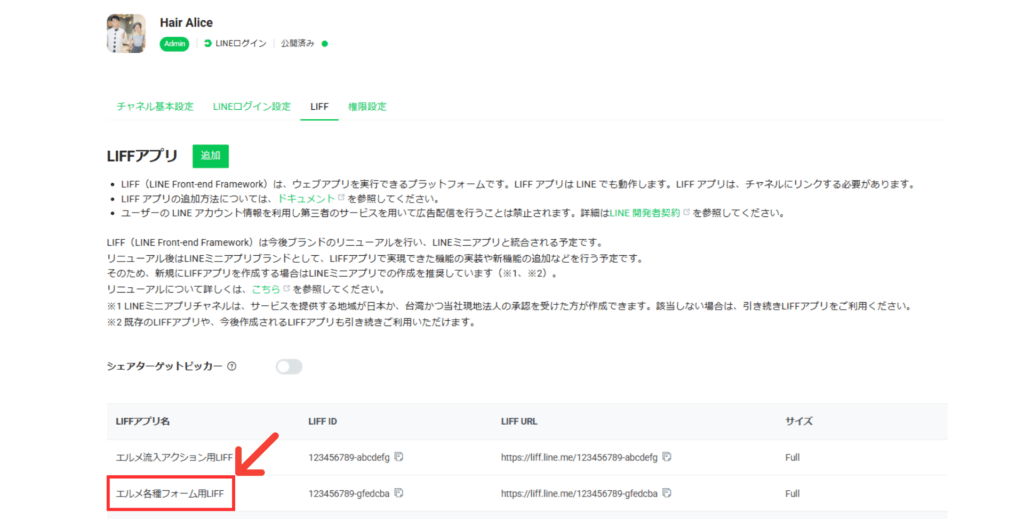Enable the シェアターゲットピッカー toggle switch

click(288, 366)
